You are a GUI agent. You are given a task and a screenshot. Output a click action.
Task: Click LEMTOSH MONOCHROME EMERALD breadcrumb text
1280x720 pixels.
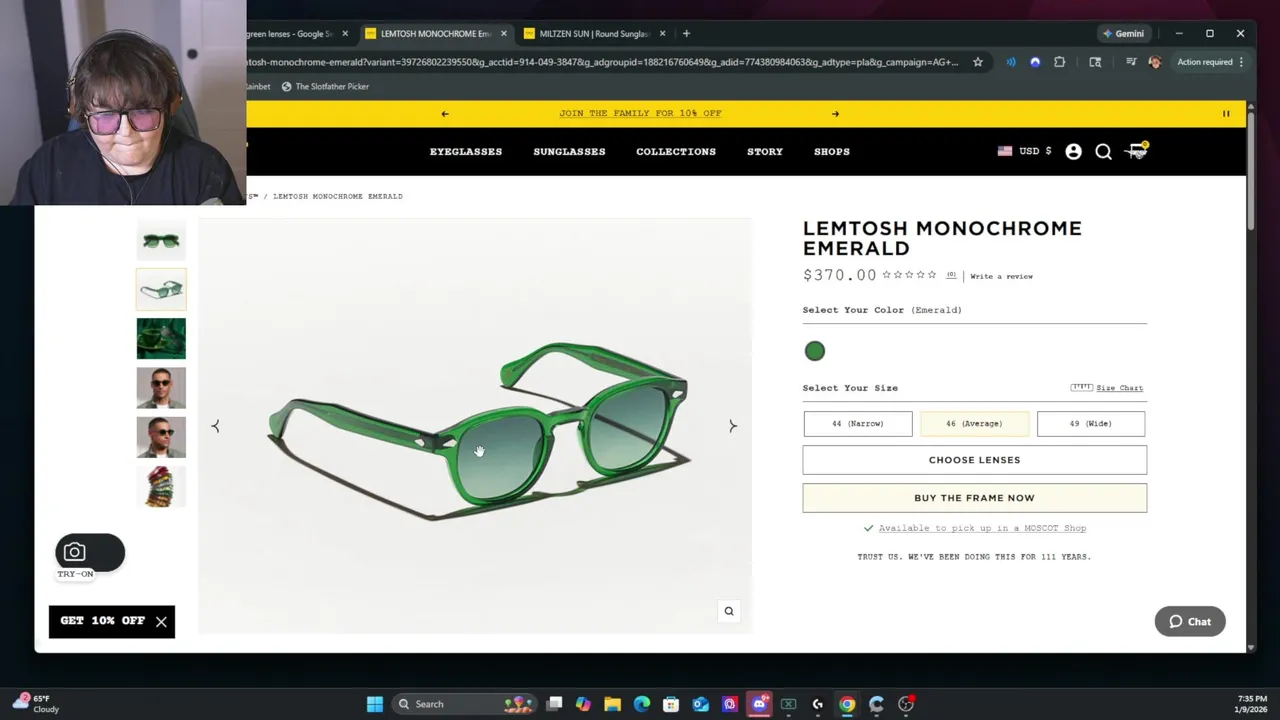338,196
